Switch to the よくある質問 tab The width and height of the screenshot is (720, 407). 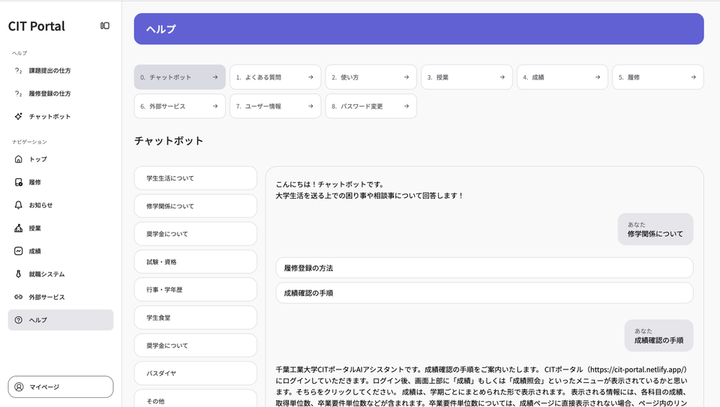point(275,77)
